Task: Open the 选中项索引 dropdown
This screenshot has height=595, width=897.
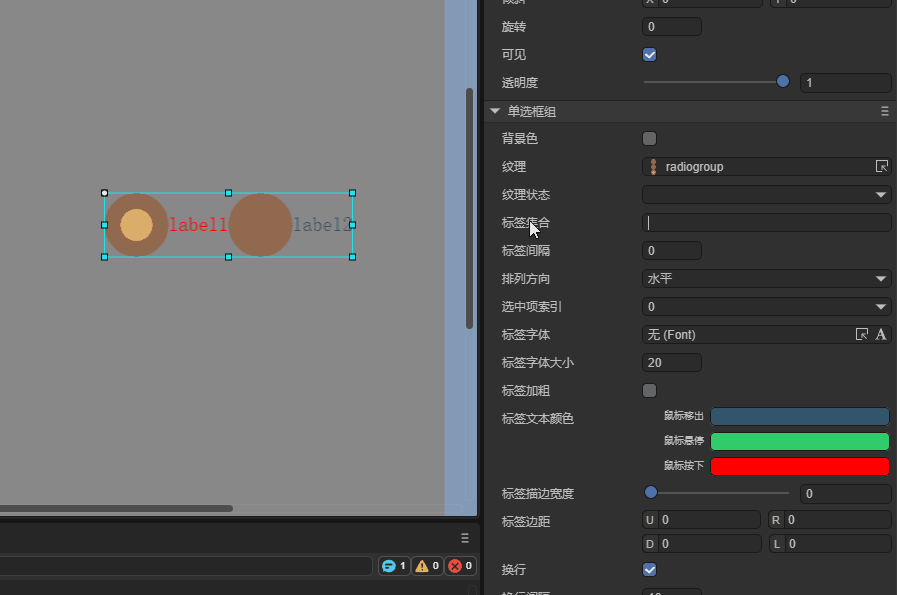Action: (x=766, y=306)
